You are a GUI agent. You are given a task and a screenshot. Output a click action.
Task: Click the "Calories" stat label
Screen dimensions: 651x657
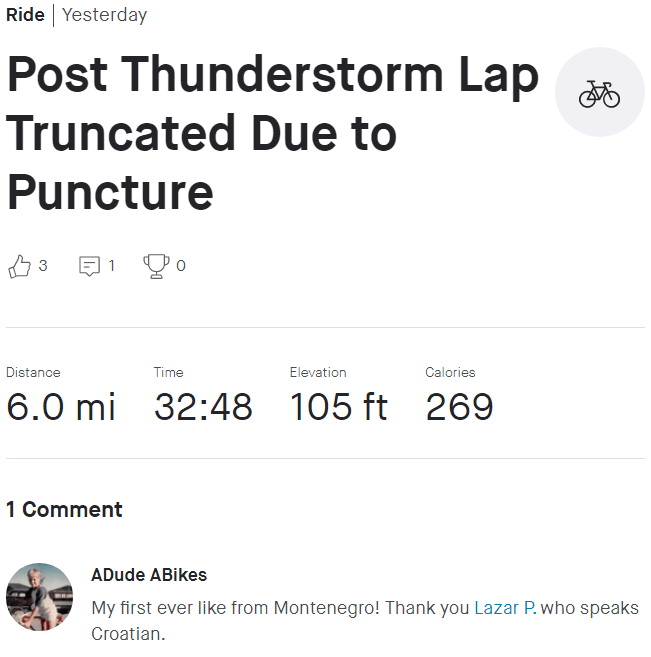[450, 372]
